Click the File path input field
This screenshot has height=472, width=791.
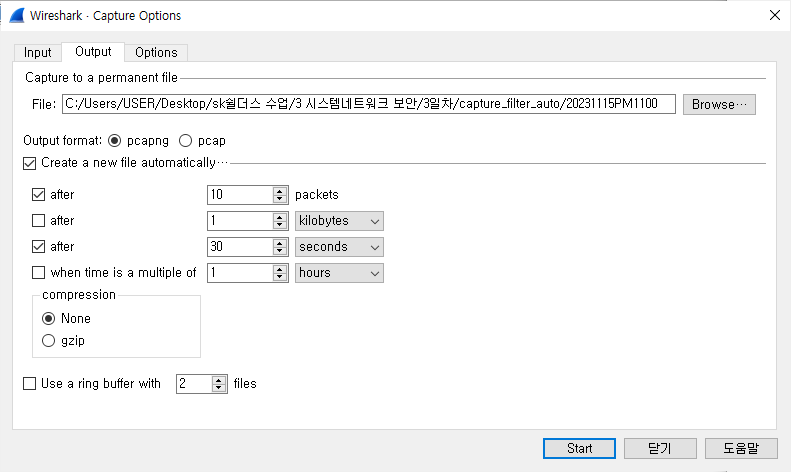tap(369, 104)
